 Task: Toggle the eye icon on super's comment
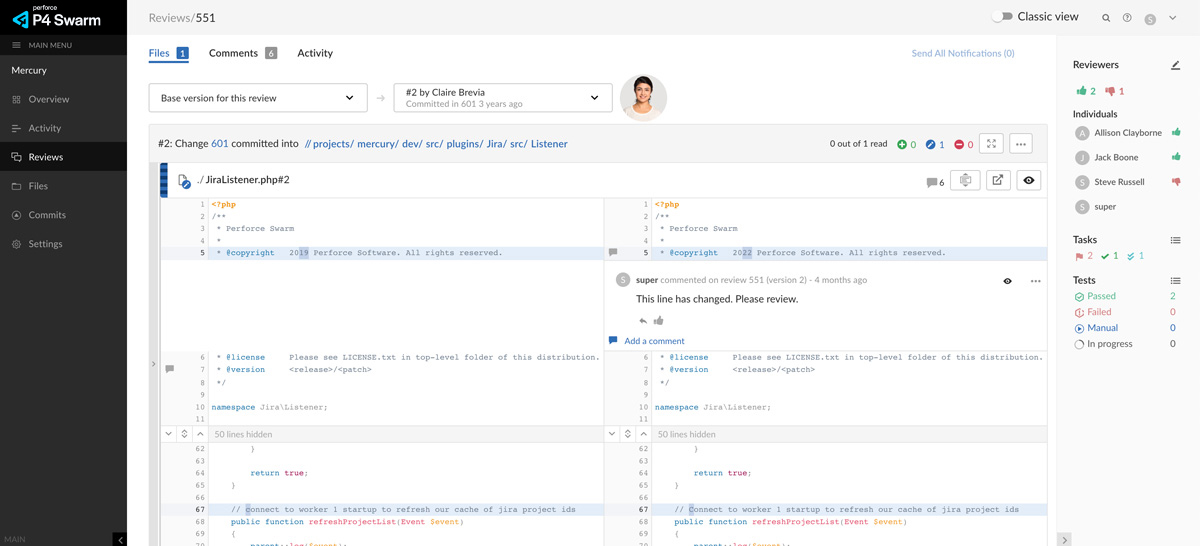coord(1007,281)
